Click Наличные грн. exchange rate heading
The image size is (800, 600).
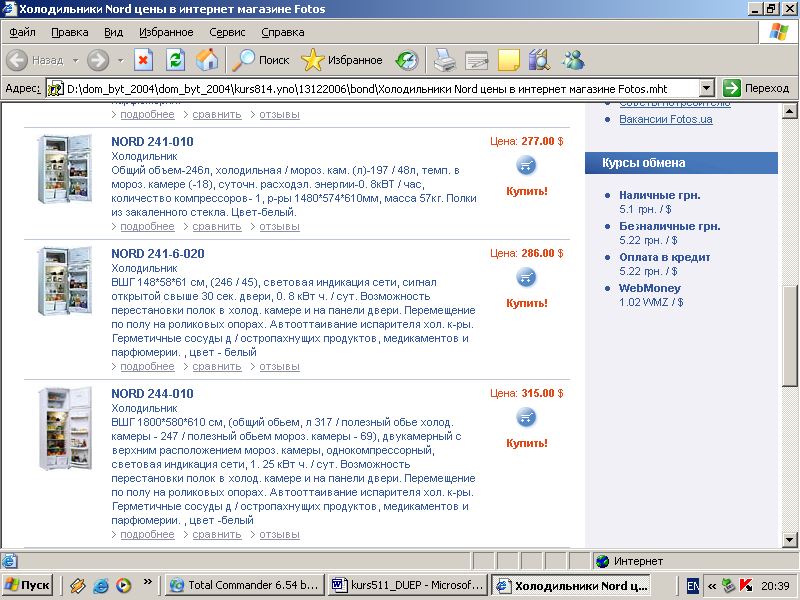tap(660, 195)
